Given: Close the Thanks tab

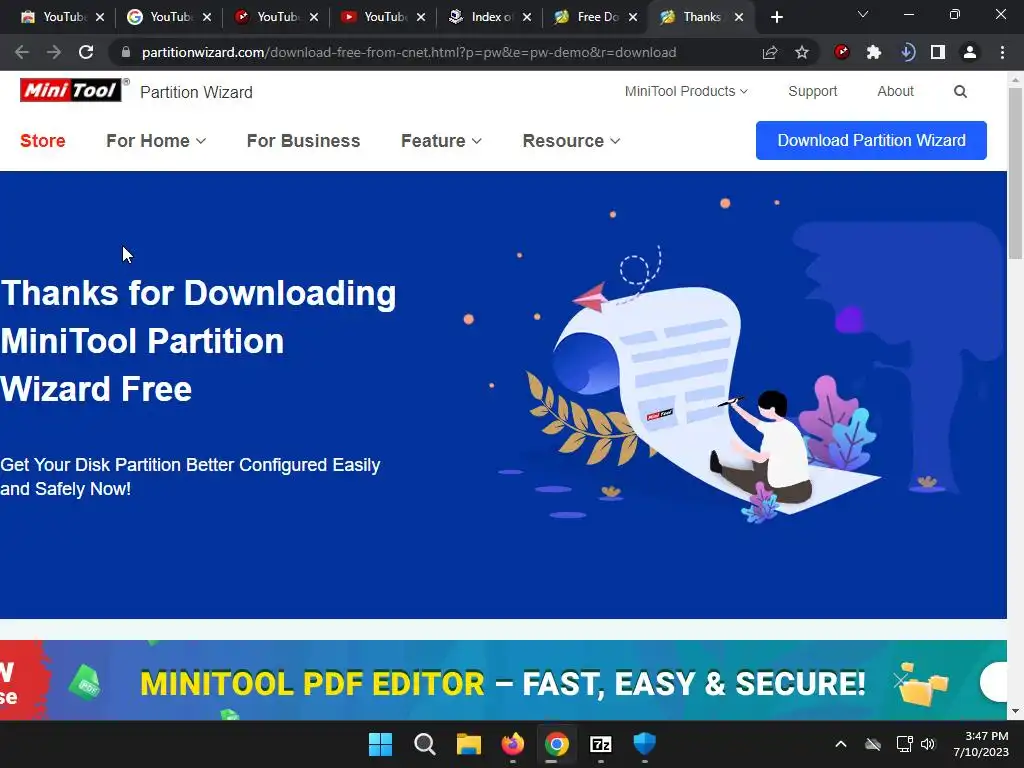Looking at the screenshot, I should pyautogui.click(x=739, y=18).
